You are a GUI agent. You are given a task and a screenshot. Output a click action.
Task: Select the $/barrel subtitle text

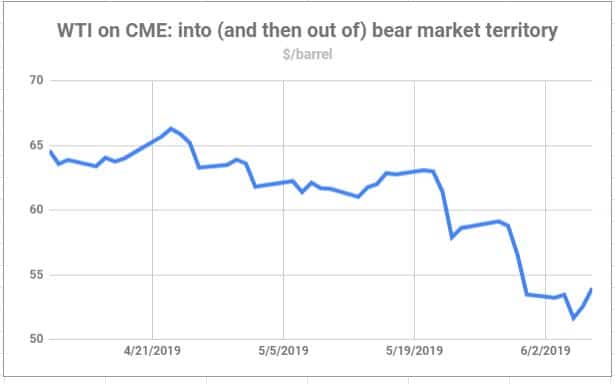(308, 54)
